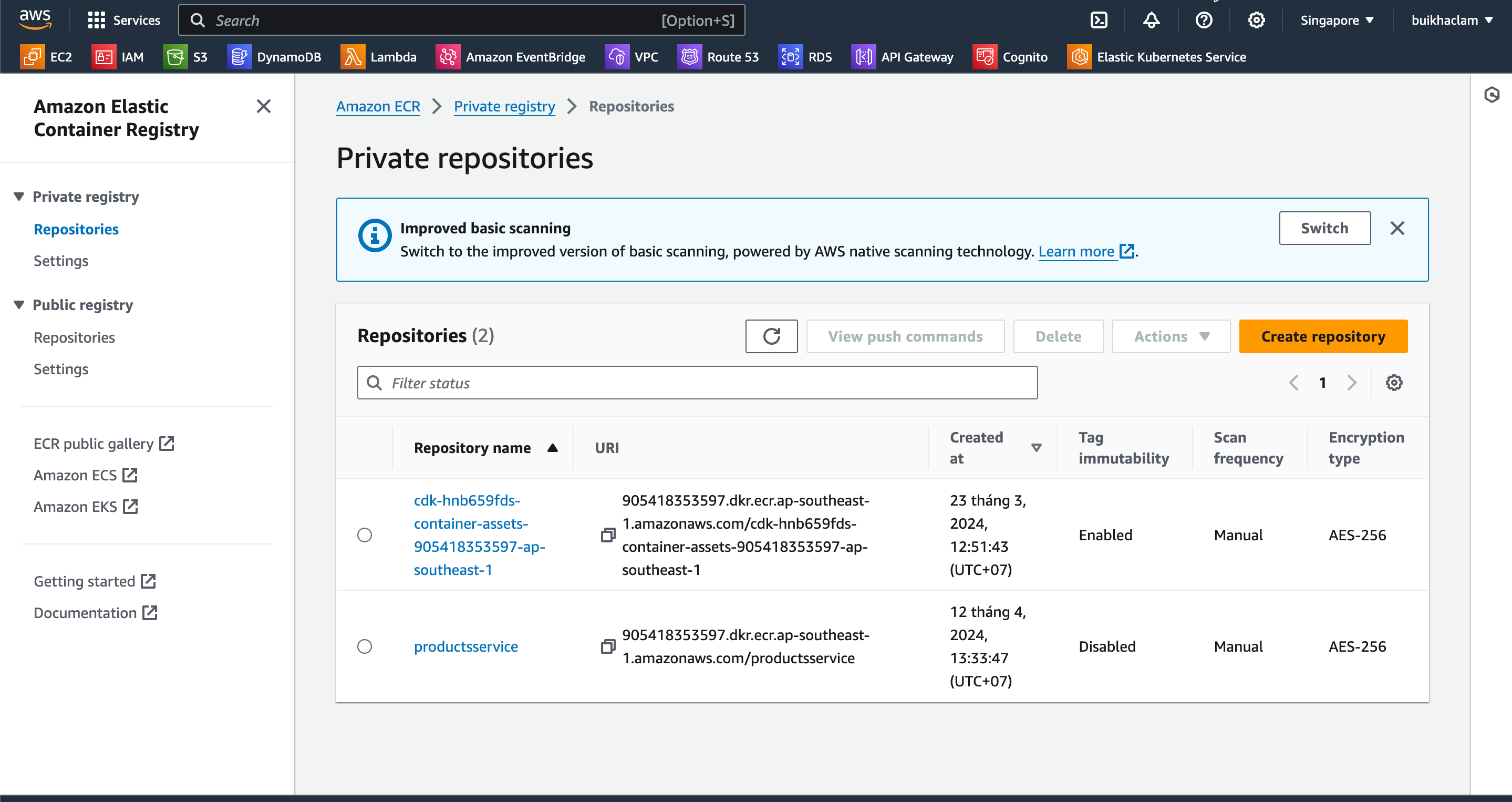Open the Route 53 shortcut icon
The image size is (1512, 802).
pyautogui.click(x=690, y=57)
